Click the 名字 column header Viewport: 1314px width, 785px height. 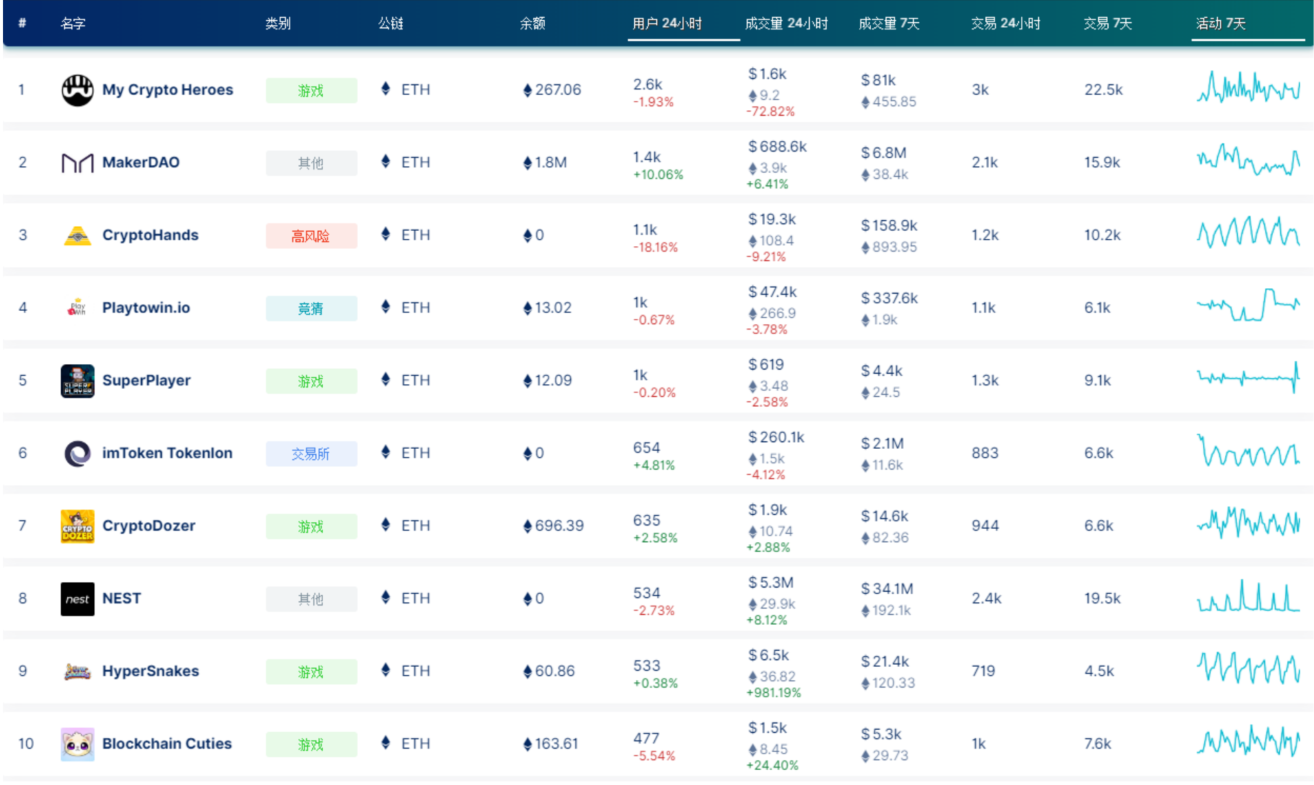pyautogui.click(x=73, y=23)
